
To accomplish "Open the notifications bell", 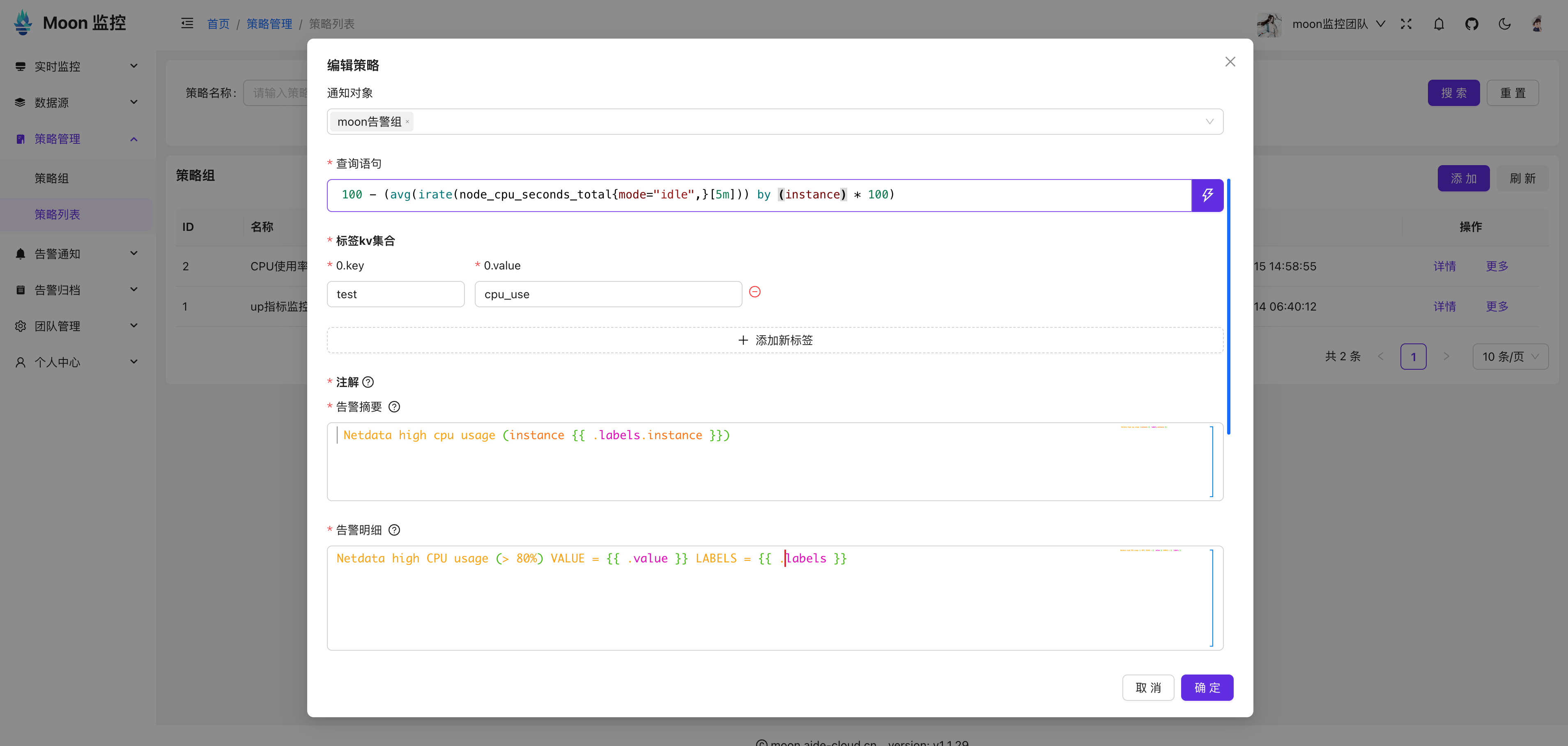I will tap(1439, 24).
